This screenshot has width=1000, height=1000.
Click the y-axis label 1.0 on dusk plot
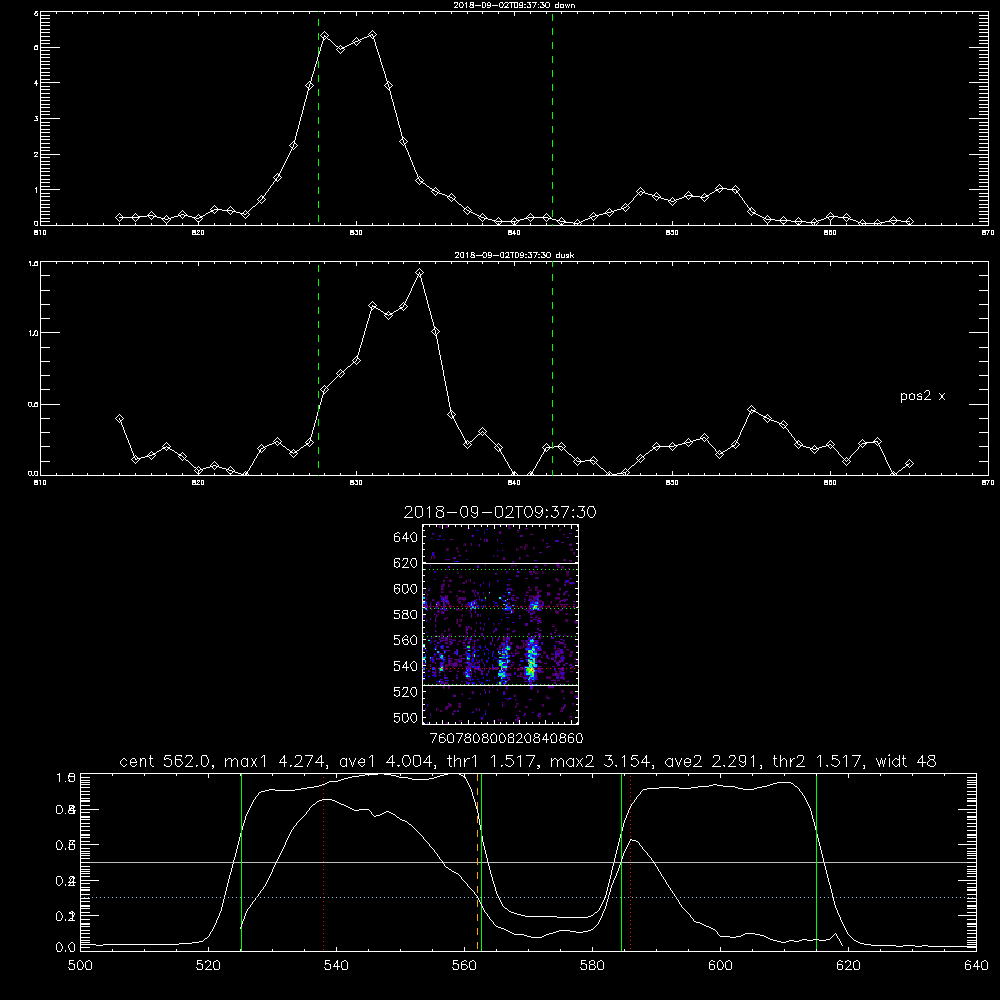point(34,333)
